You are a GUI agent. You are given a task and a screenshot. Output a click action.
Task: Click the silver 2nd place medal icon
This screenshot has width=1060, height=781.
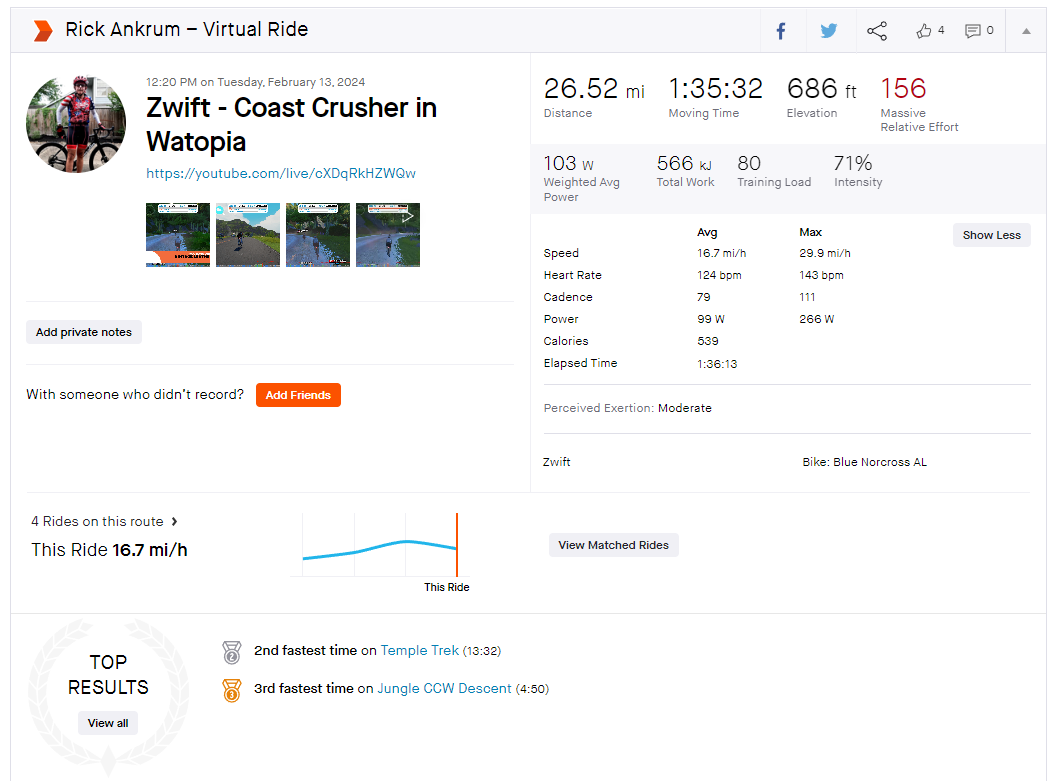(232, 653)
